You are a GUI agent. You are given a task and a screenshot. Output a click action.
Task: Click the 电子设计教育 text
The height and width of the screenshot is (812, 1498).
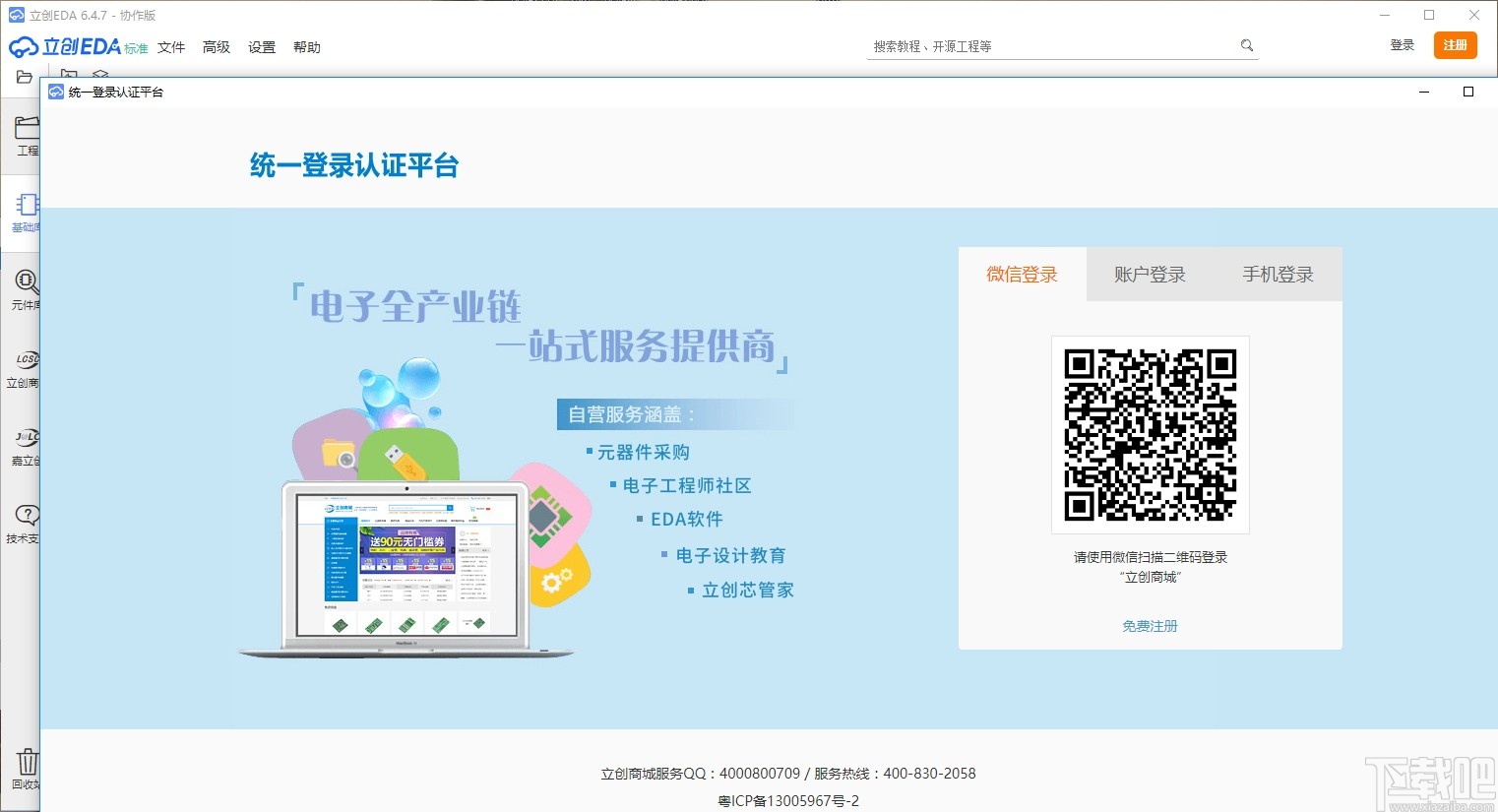click(731, 555)
